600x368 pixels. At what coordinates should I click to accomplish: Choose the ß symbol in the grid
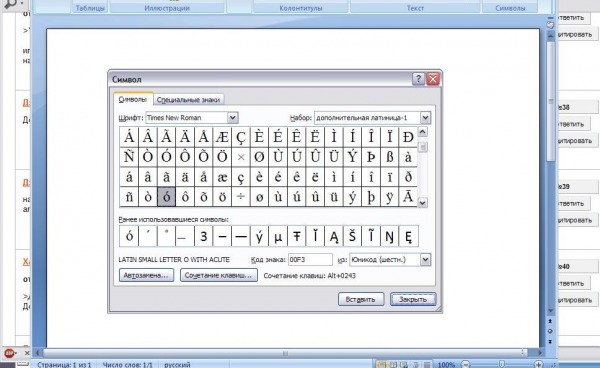390,157
